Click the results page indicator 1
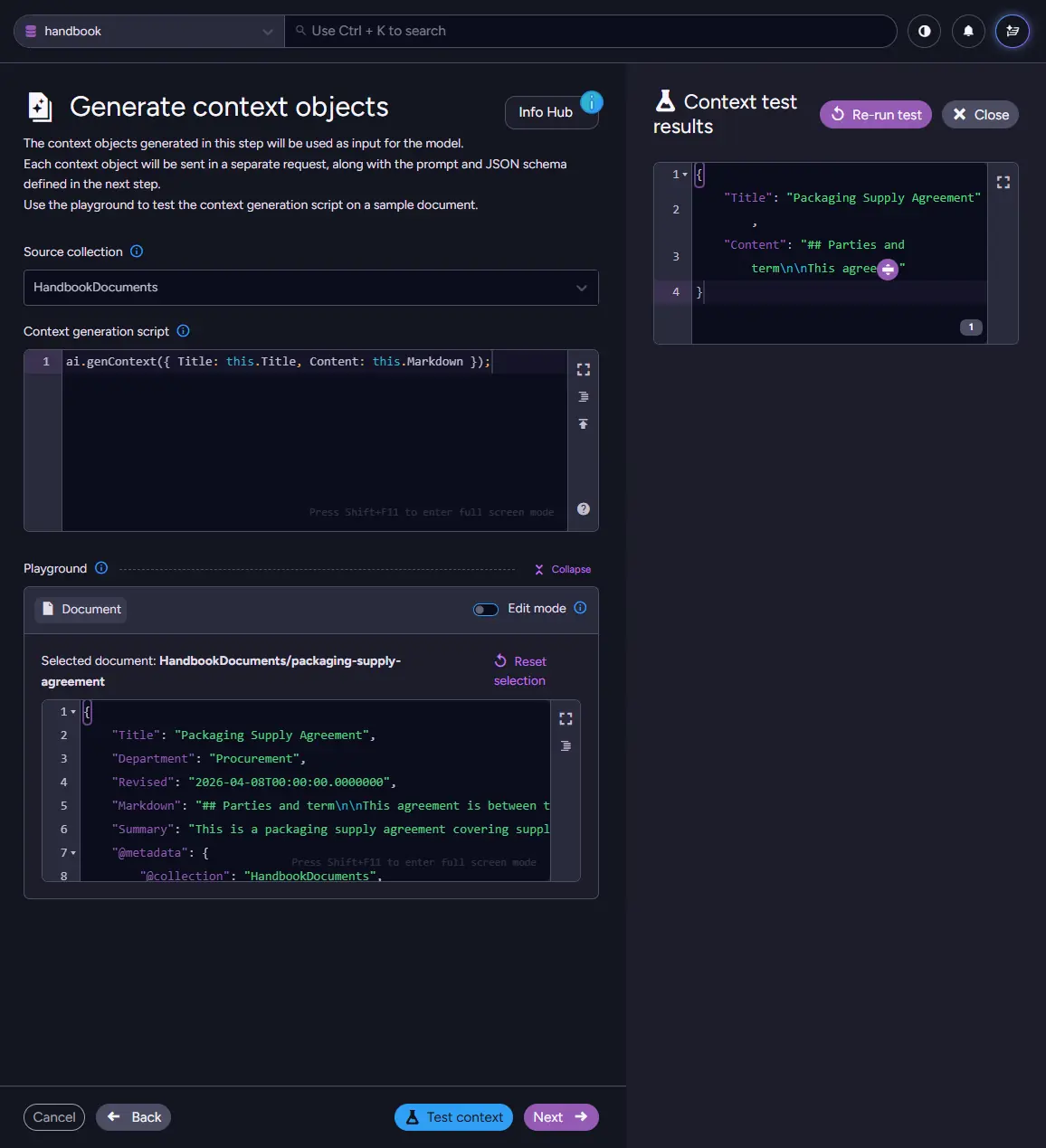This screenshot has height=1148, width=1046. pyautogui.click(x=971, y=327)
